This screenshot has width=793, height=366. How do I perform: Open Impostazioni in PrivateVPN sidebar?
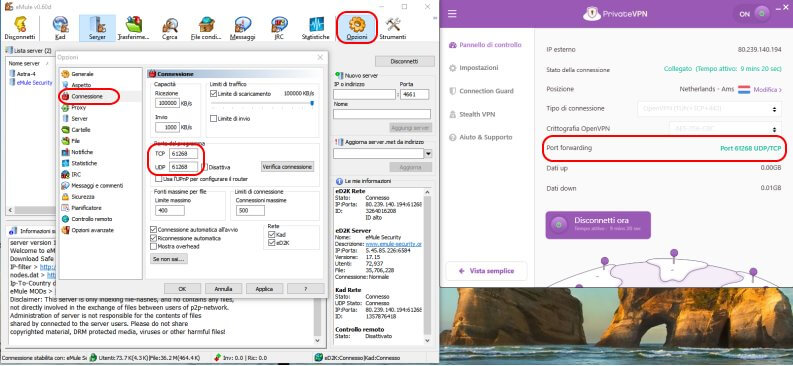pyautogui.click(x=474, y=68)
